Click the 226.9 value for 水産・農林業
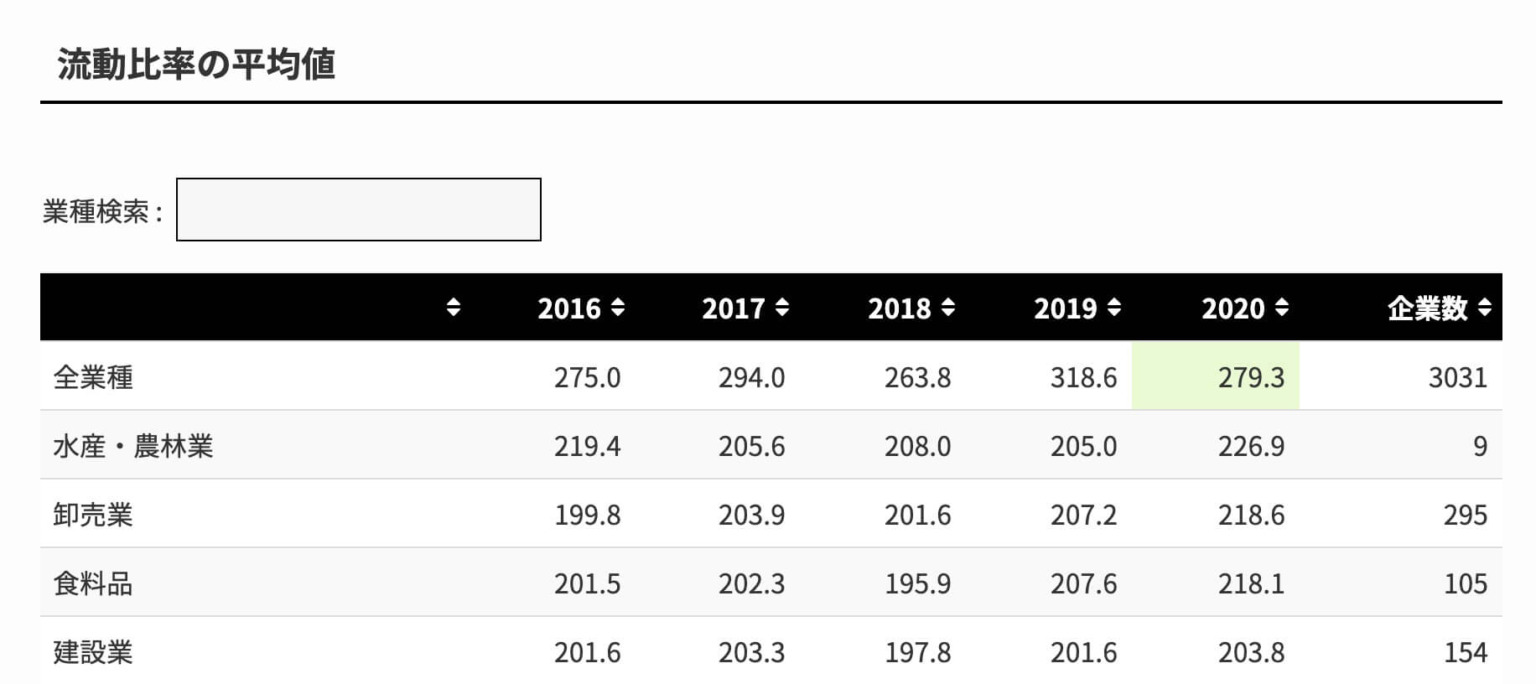The image size is (1536, 684). click(1251, 446)
